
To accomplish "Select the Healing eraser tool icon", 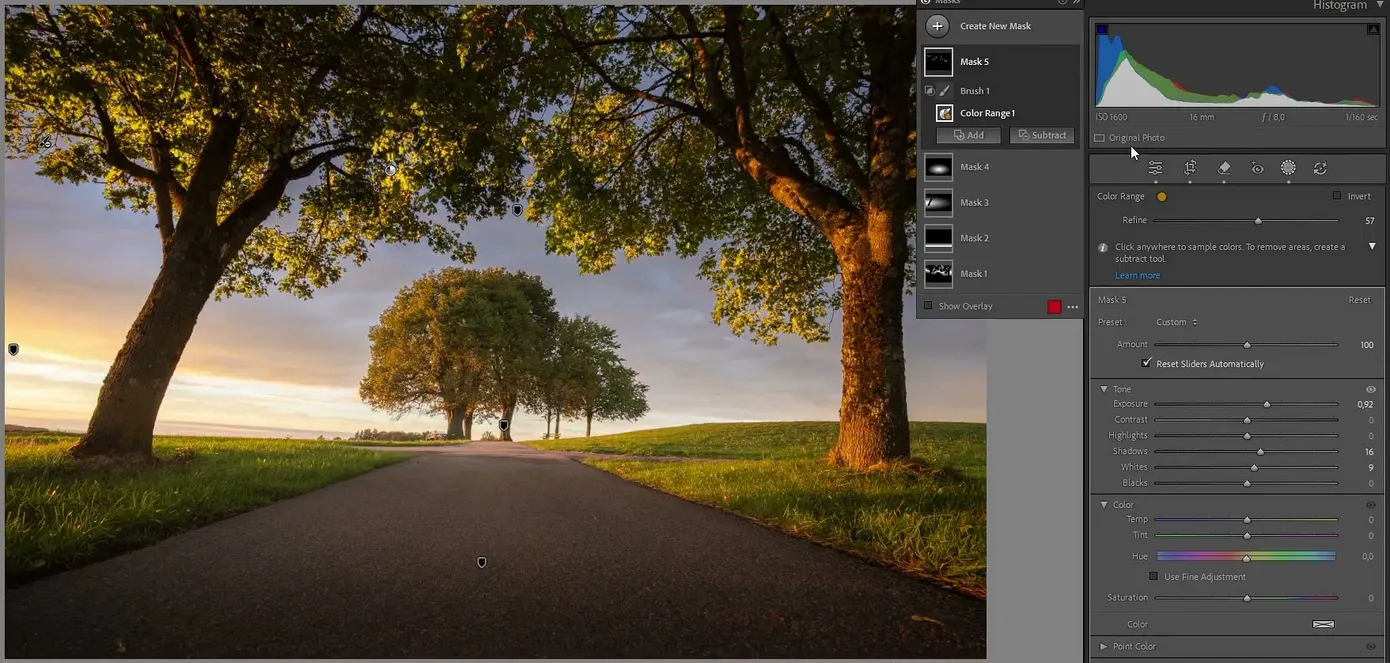I will click(1224, 168).
